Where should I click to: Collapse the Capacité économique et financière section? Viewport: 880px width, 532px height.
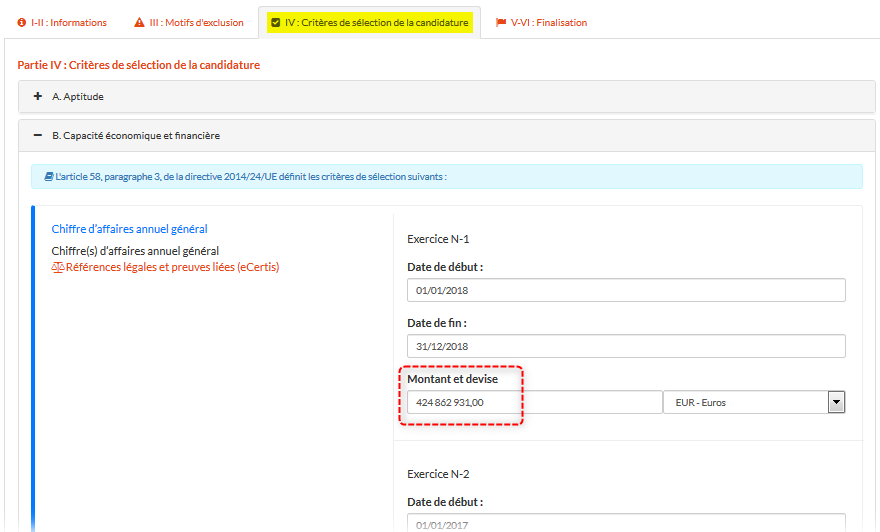tap(135, 135)
